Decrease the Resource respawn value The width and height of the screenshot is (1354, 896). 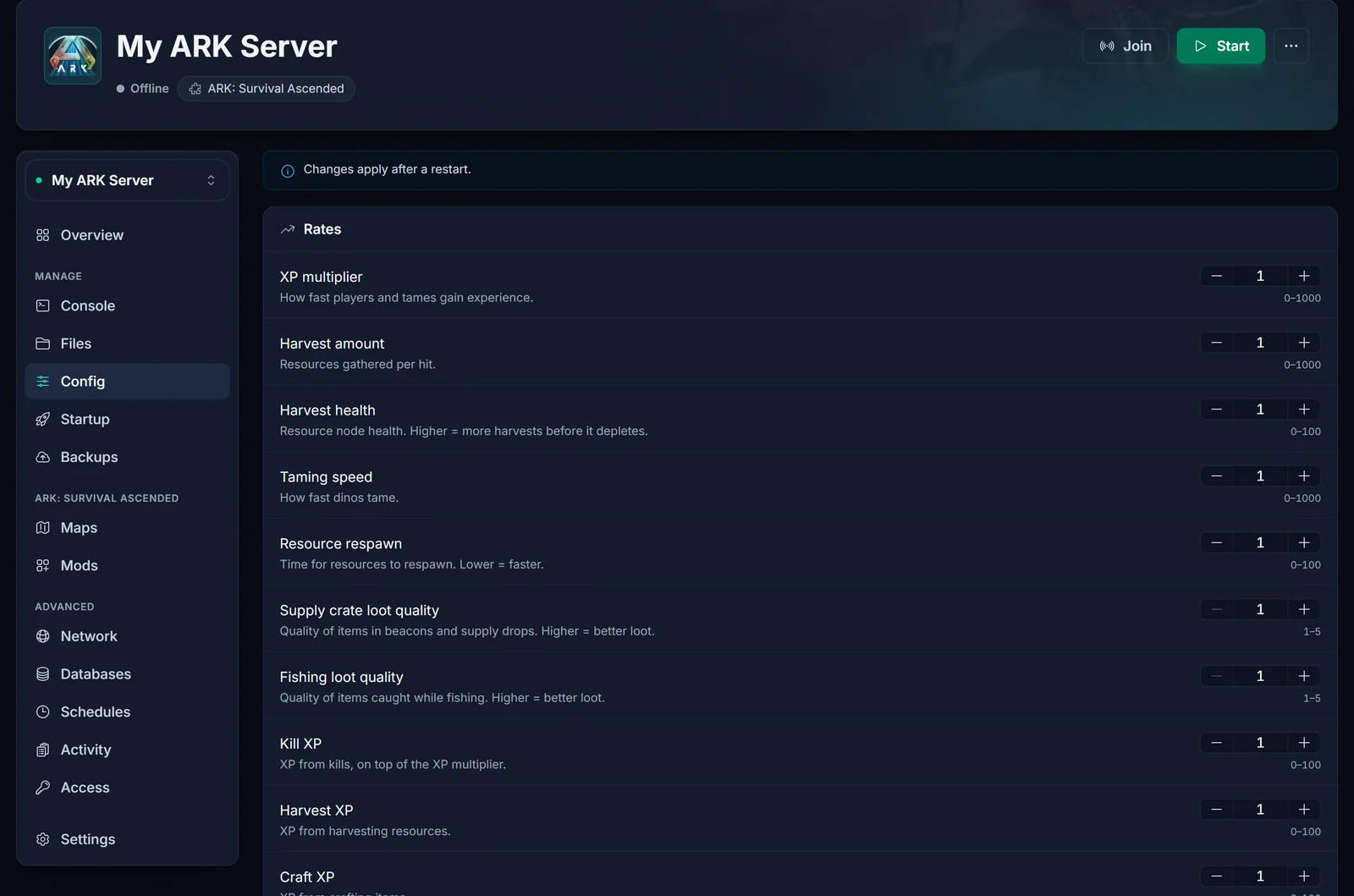click(1217, 542)
